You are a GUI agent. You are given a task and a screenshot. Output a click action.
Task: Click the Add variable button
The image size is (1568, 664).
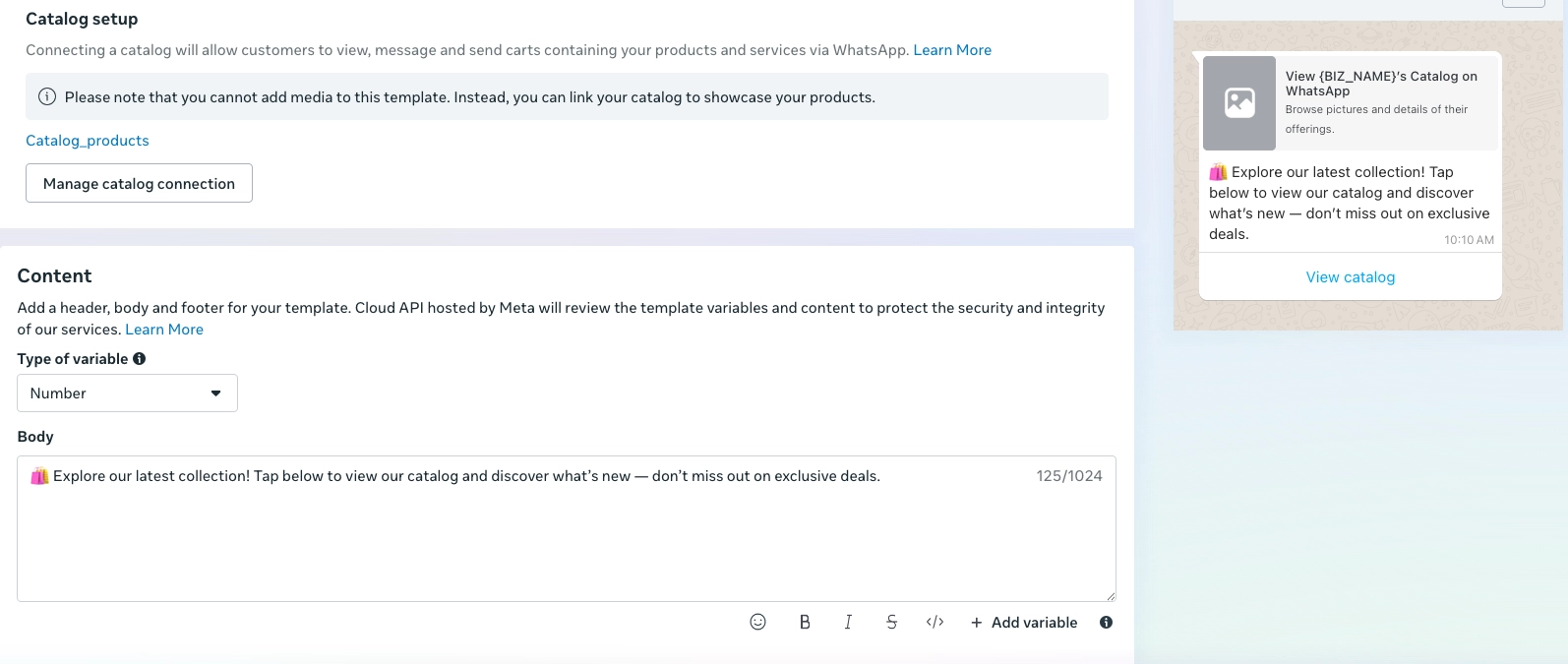coord(1024,622)
